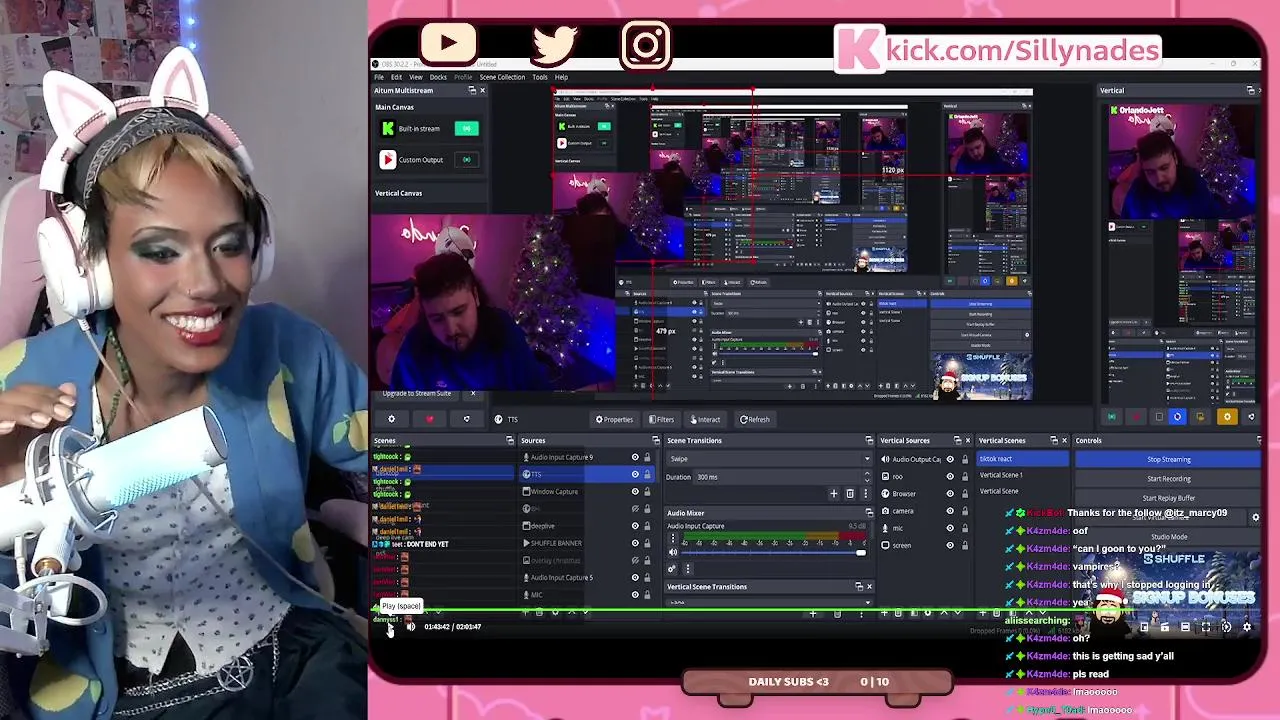1280x720 pixels.
Task: Open the Scene Collection menu
Action: click(x=502, y=77)
